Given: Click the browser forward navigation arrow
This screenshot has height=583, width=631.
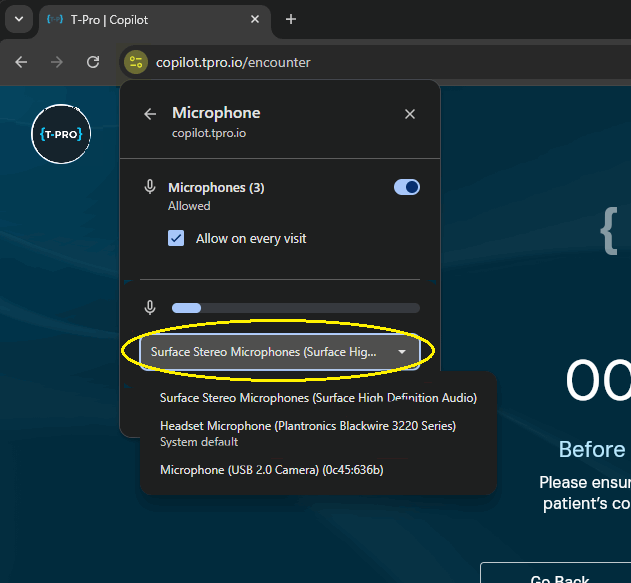Looking at the screenshot, I should (57, 62).
